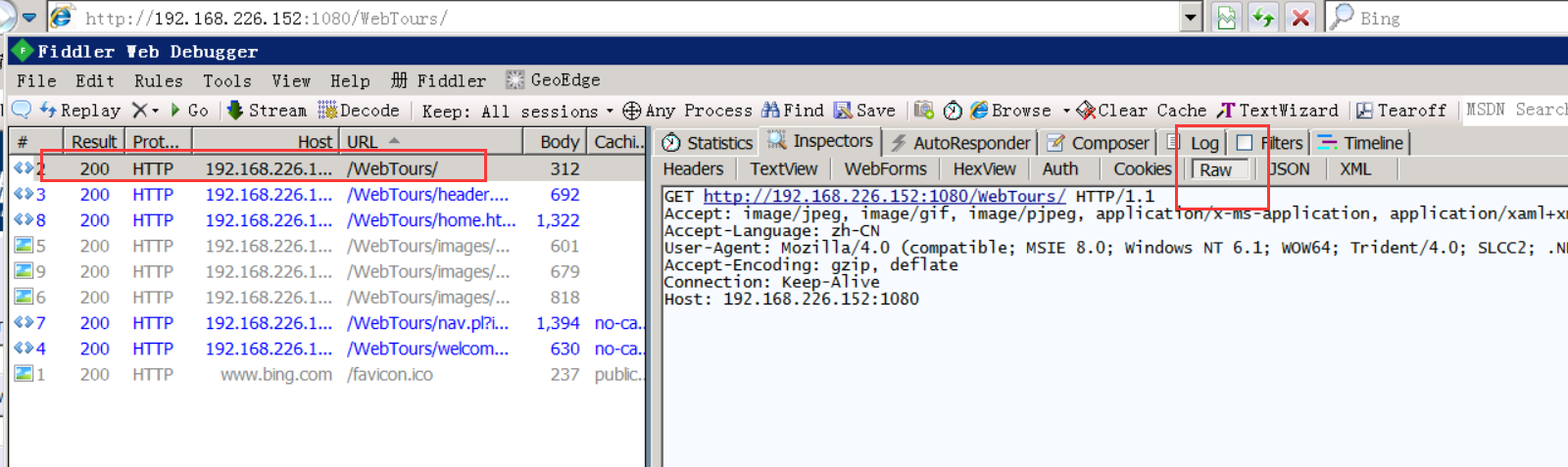Open the Keep: All sessions dropdown
Viewport: 1568px width, 467px height.
[x=517, y=112]
